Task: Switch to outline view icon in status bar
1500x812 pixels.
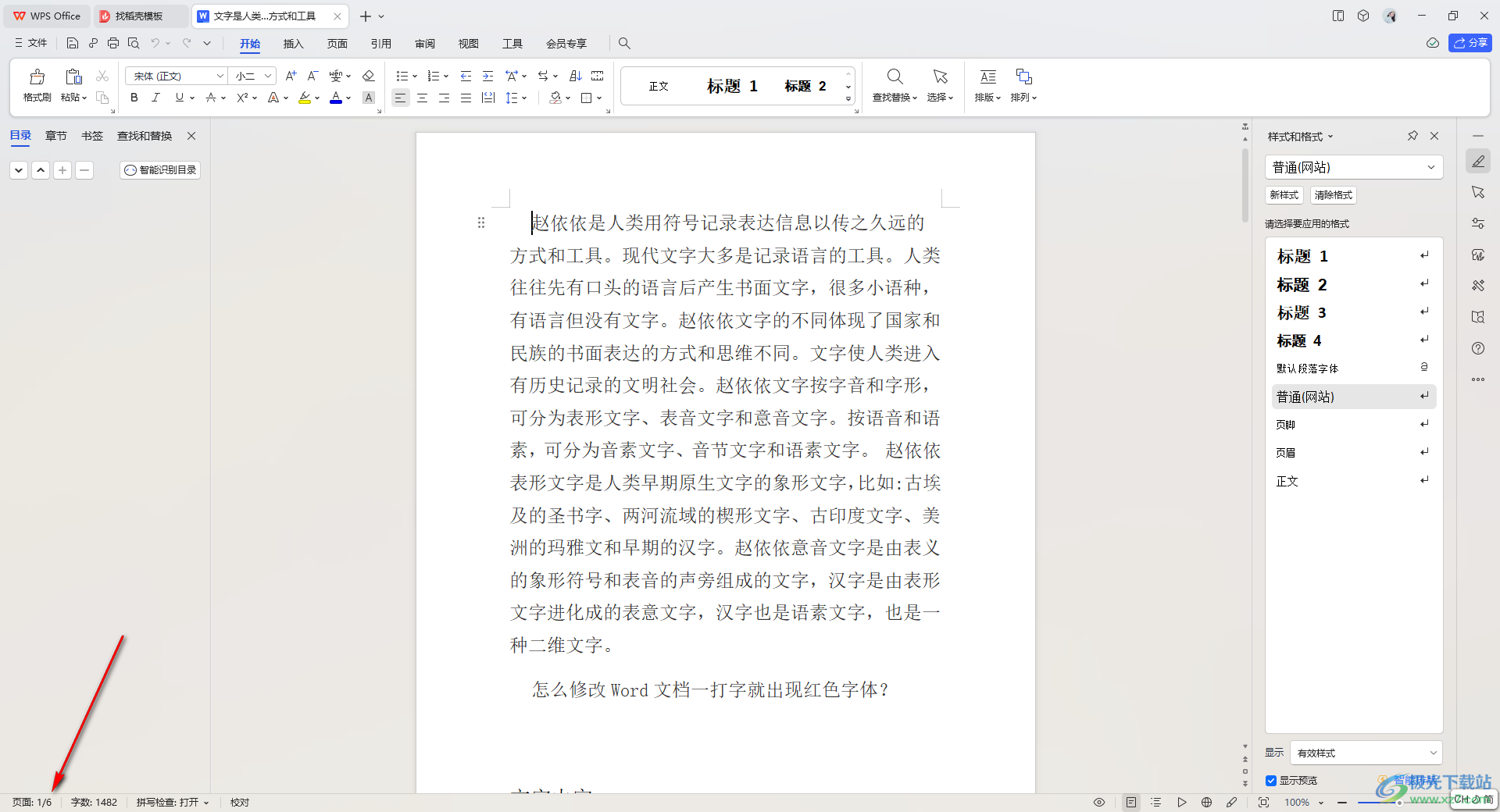Action: click(1156, 802)
